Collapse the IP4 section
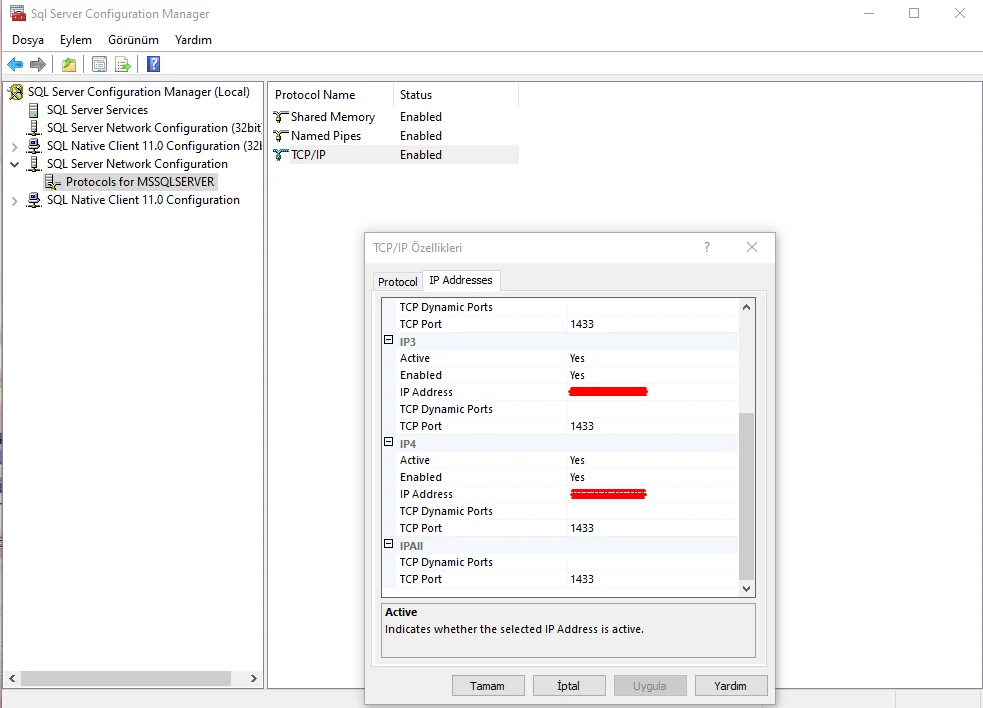This screenshot has height=708, width=983. tap(388, 442)
